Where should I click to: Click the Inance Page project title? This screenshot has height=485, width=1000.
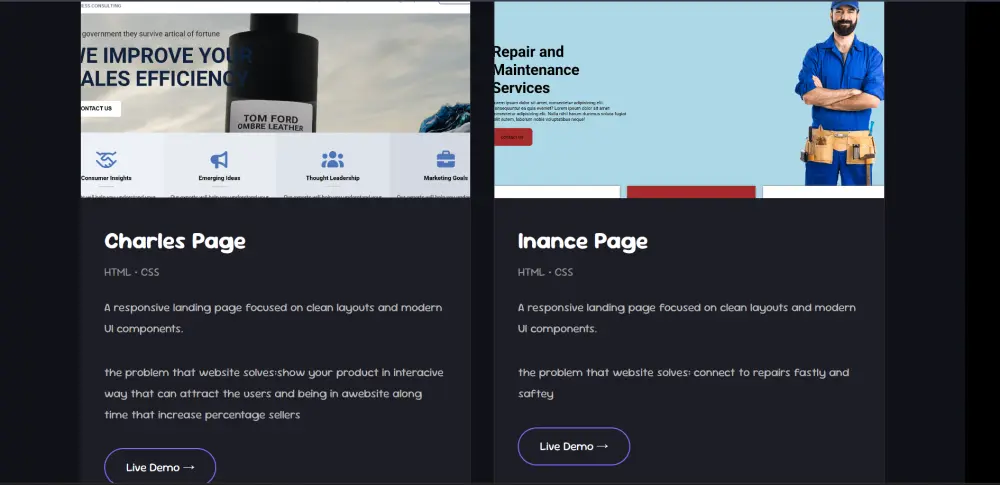coord(583,241)
